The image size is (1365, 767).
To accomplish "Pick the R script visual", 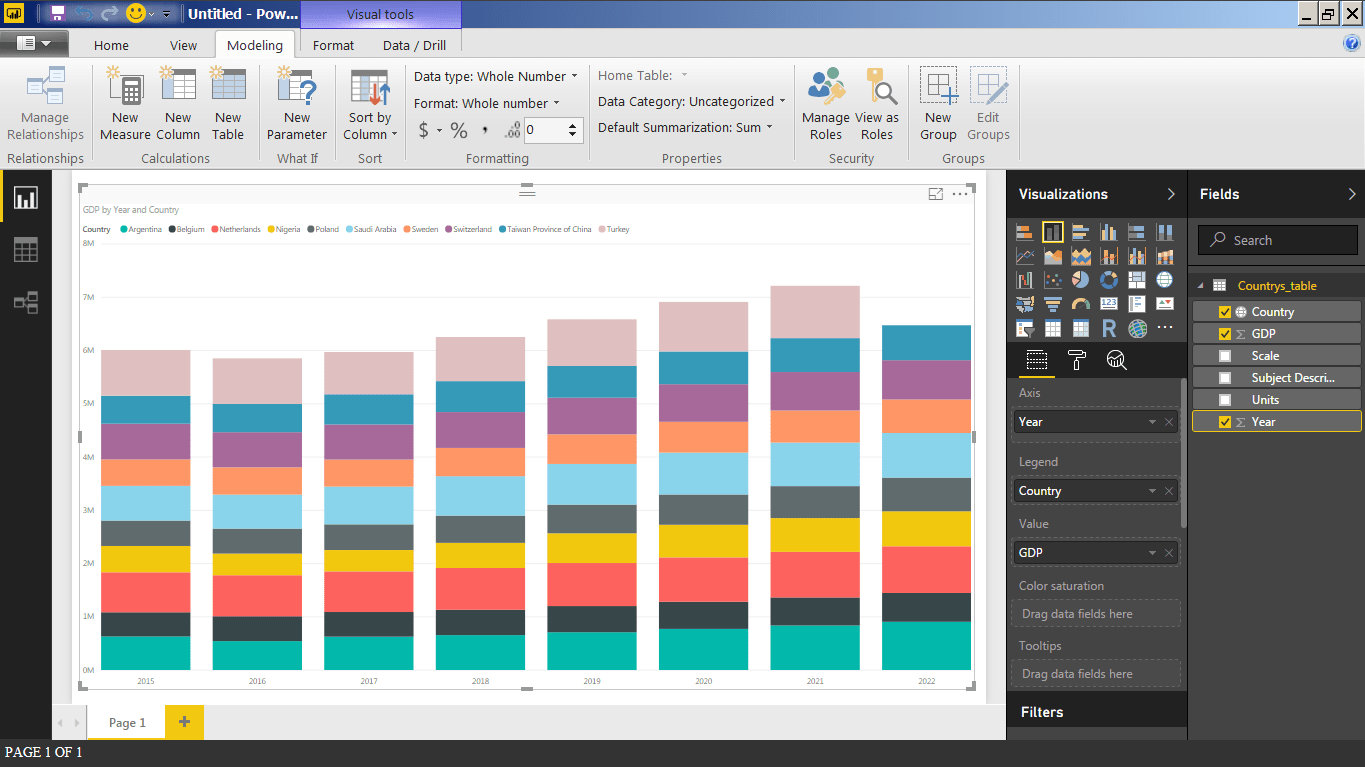I will point(1109,327).
